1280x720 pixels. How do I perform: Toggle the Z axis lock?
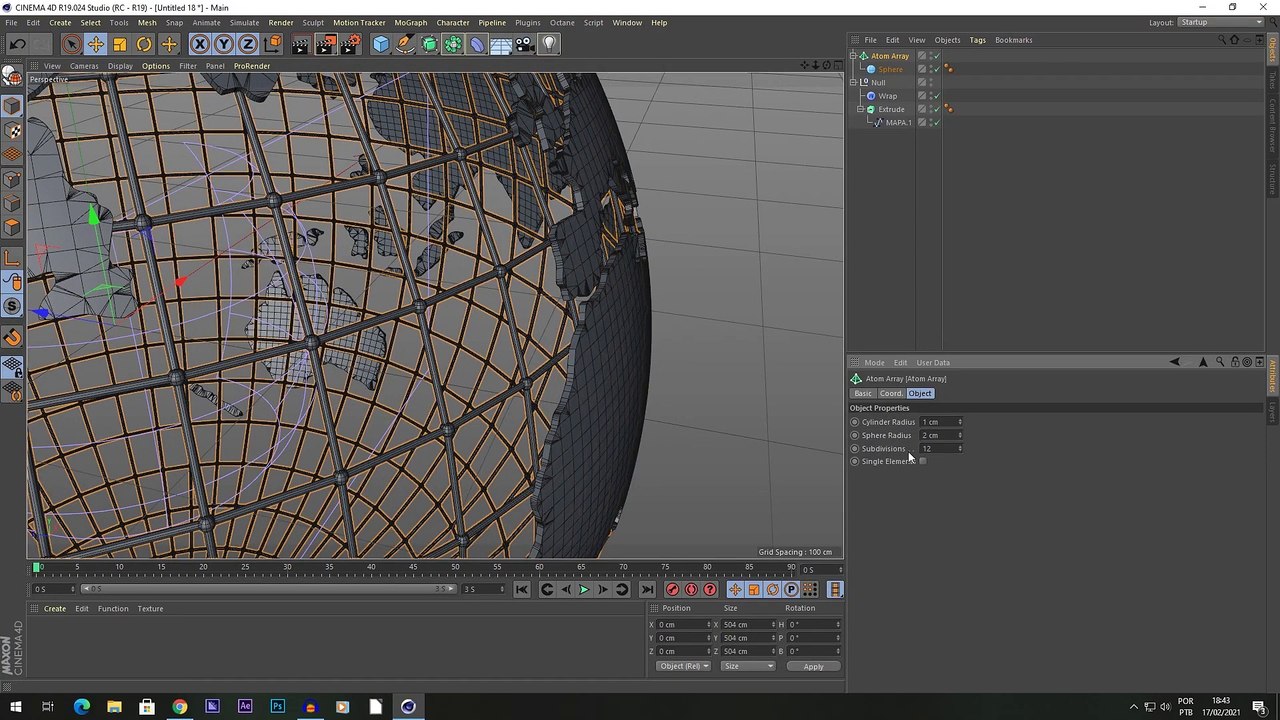tap(247, 44)
